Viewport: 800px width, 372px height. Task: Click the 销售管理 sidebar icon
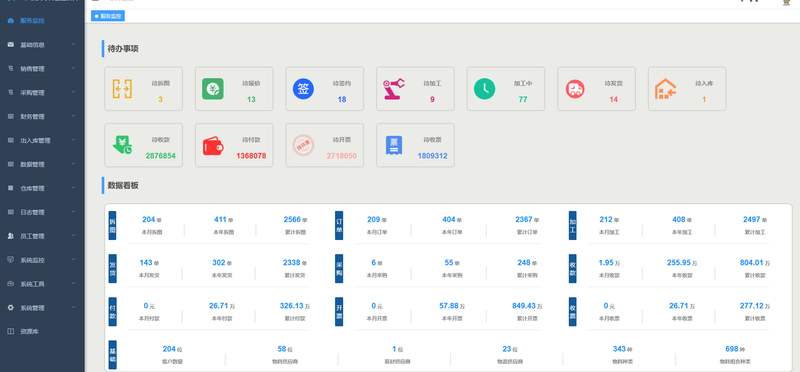click(x=11, y=68)
